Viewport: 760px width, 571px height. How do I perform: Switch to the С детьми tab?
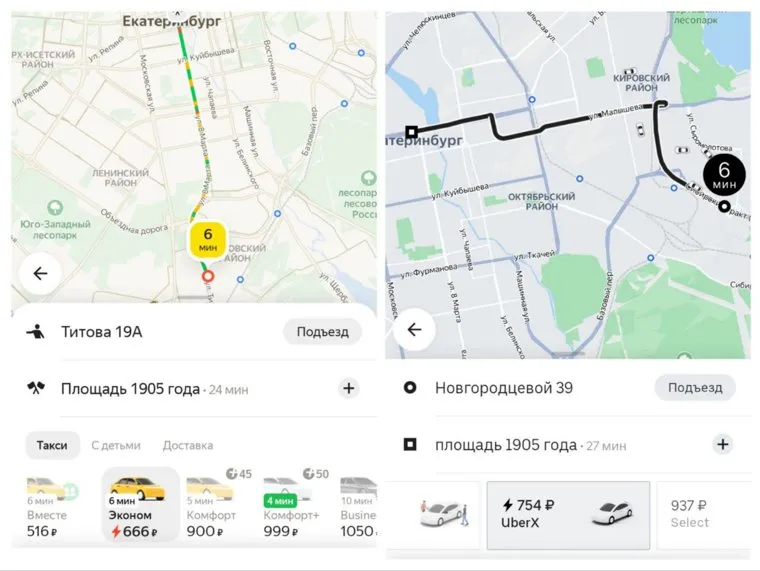pyautogui.click(x=116, y=445)
